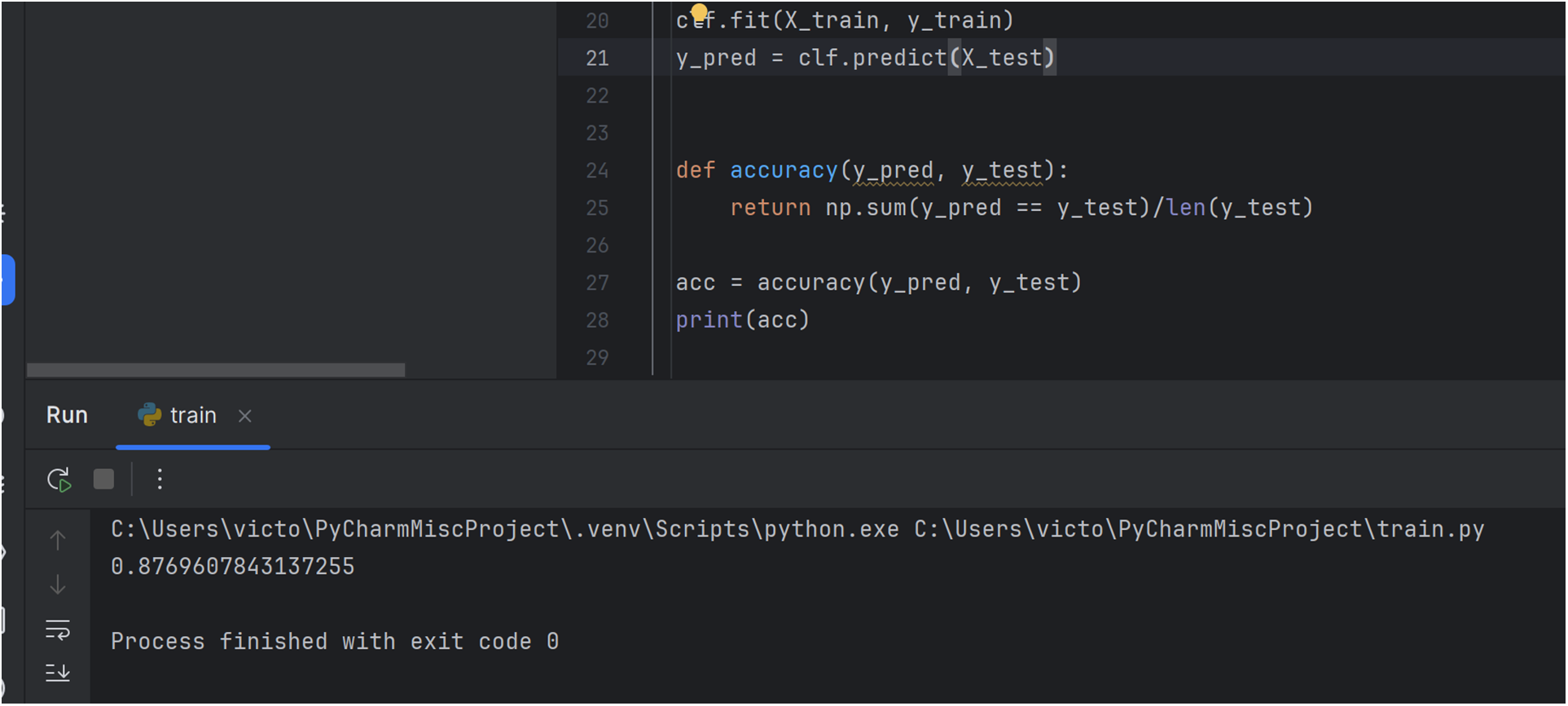The width and height of the screenshot is (1568, 706).
Task: Toggle a breakpoint at line 27
Action: [x=597, y=283]
